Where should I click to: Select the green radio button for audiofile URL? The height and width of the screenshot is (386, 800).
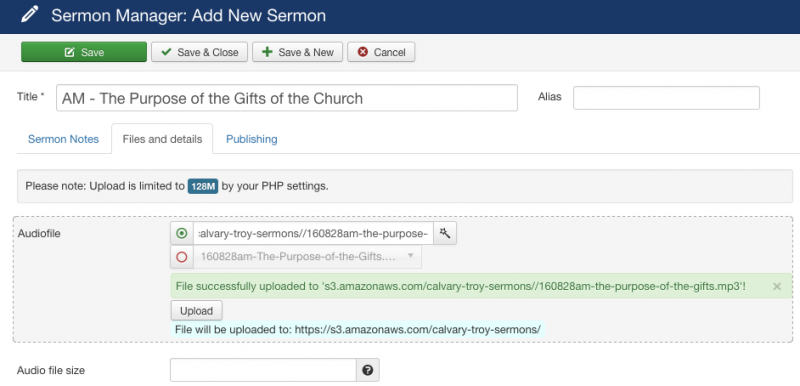(x=182, y=234)
